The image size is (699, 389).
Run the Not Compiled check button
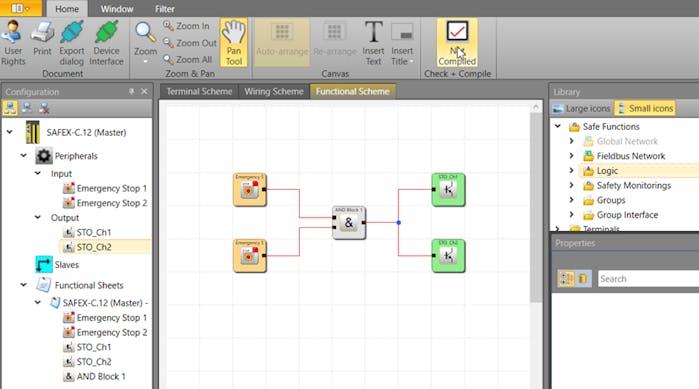(457, 43)
